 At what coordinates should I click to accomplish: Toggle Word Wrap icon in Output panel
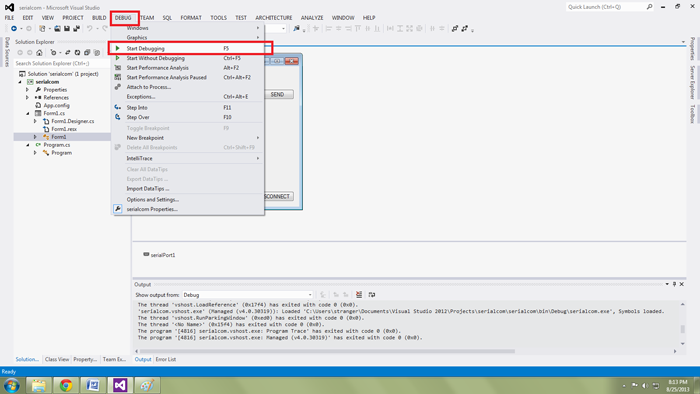point(372,294)
